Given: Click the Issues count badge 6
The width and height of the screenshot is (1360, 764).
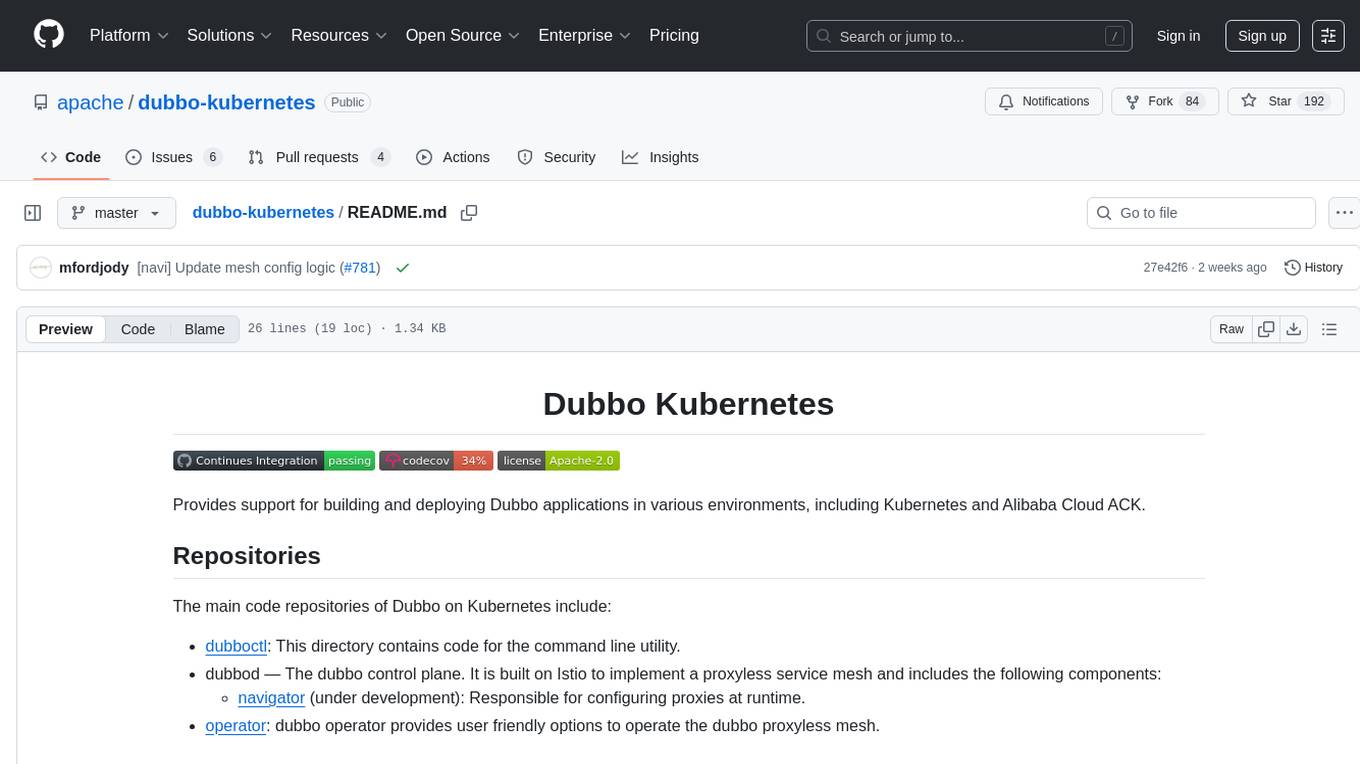Looking at the screenshot, I should pyautogui.click(x=212, y=157).
